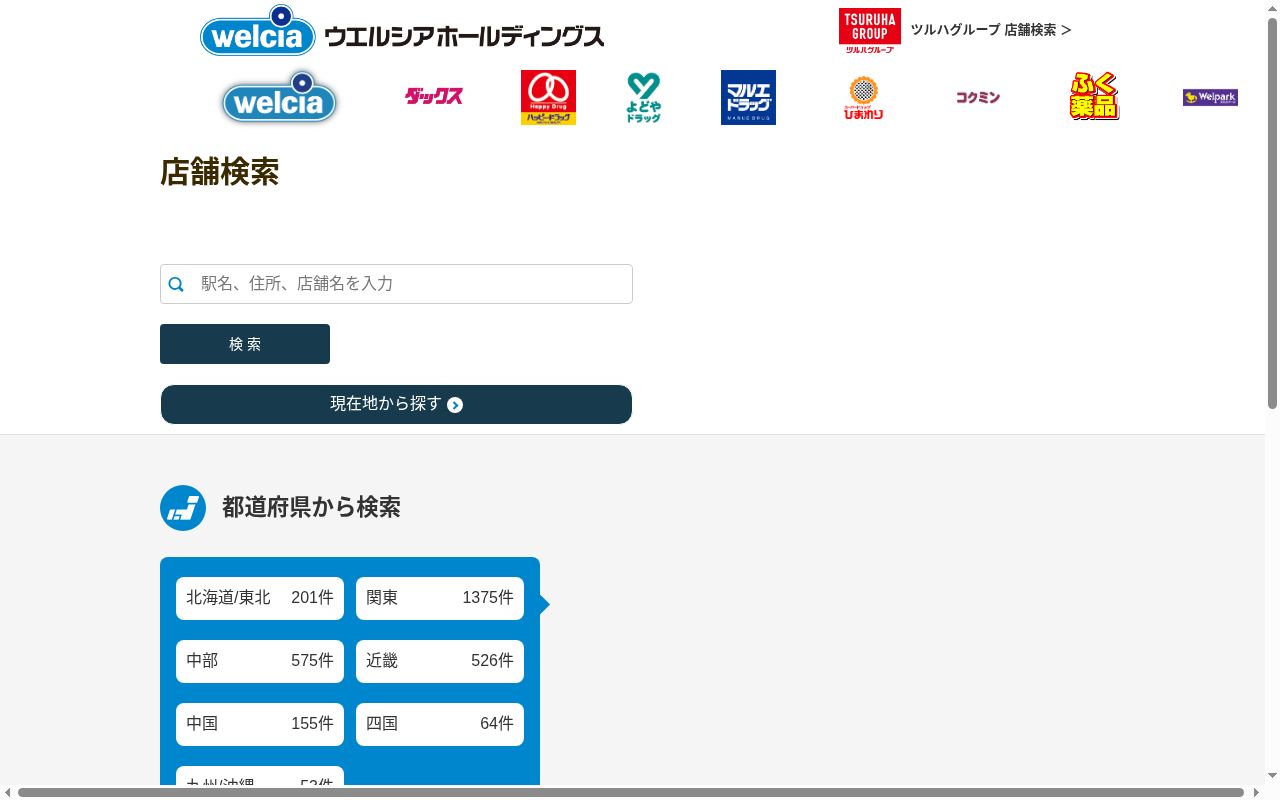Image resolution: width=1280 pixels, height=800 pixels.
Task: Open the Welcia Holdings header logo
Action: (x=402, y=30)
